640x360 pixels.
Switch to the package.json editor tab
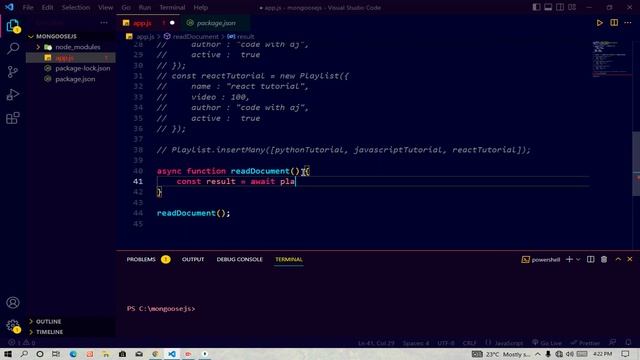tap(216, 23)
